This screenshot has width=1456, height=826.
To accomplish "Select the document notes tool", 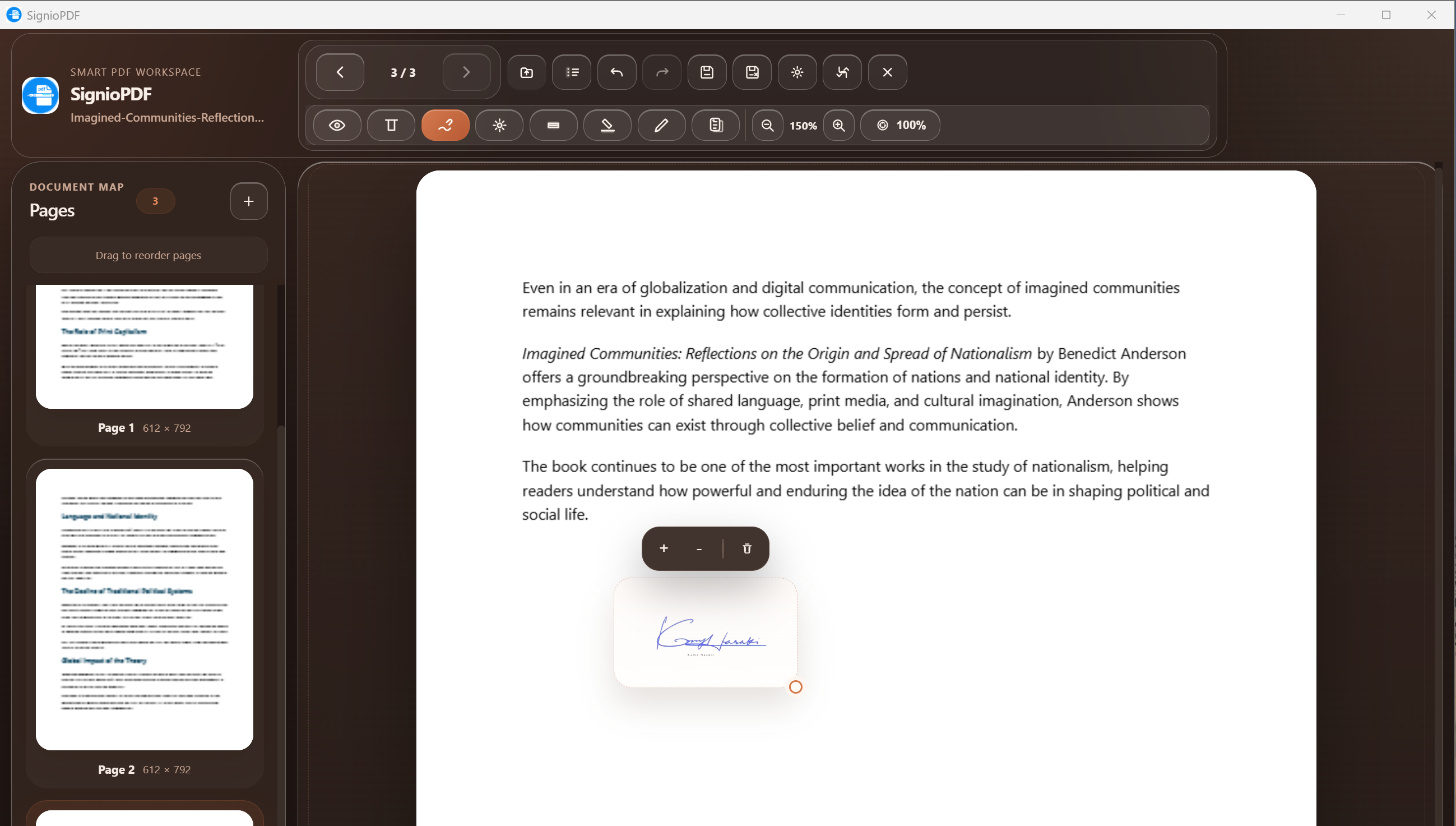I will coord(716,125).
